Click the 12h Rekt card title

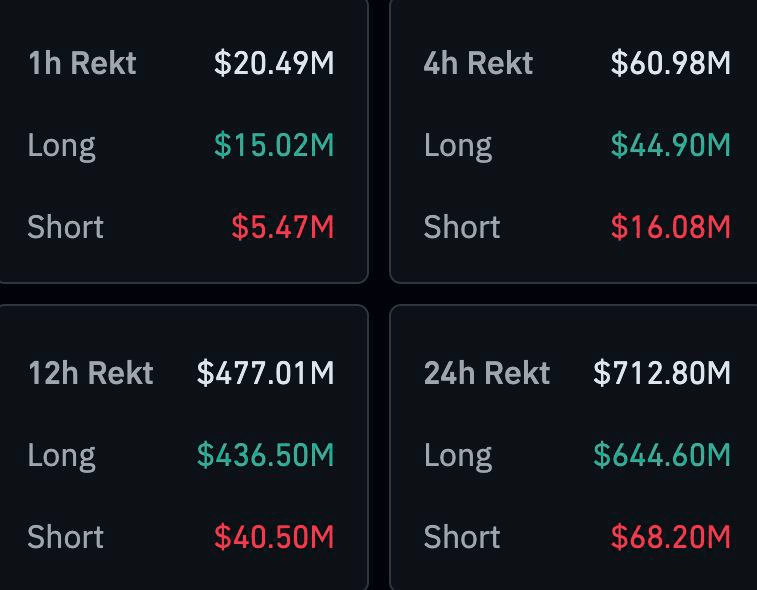91,374
